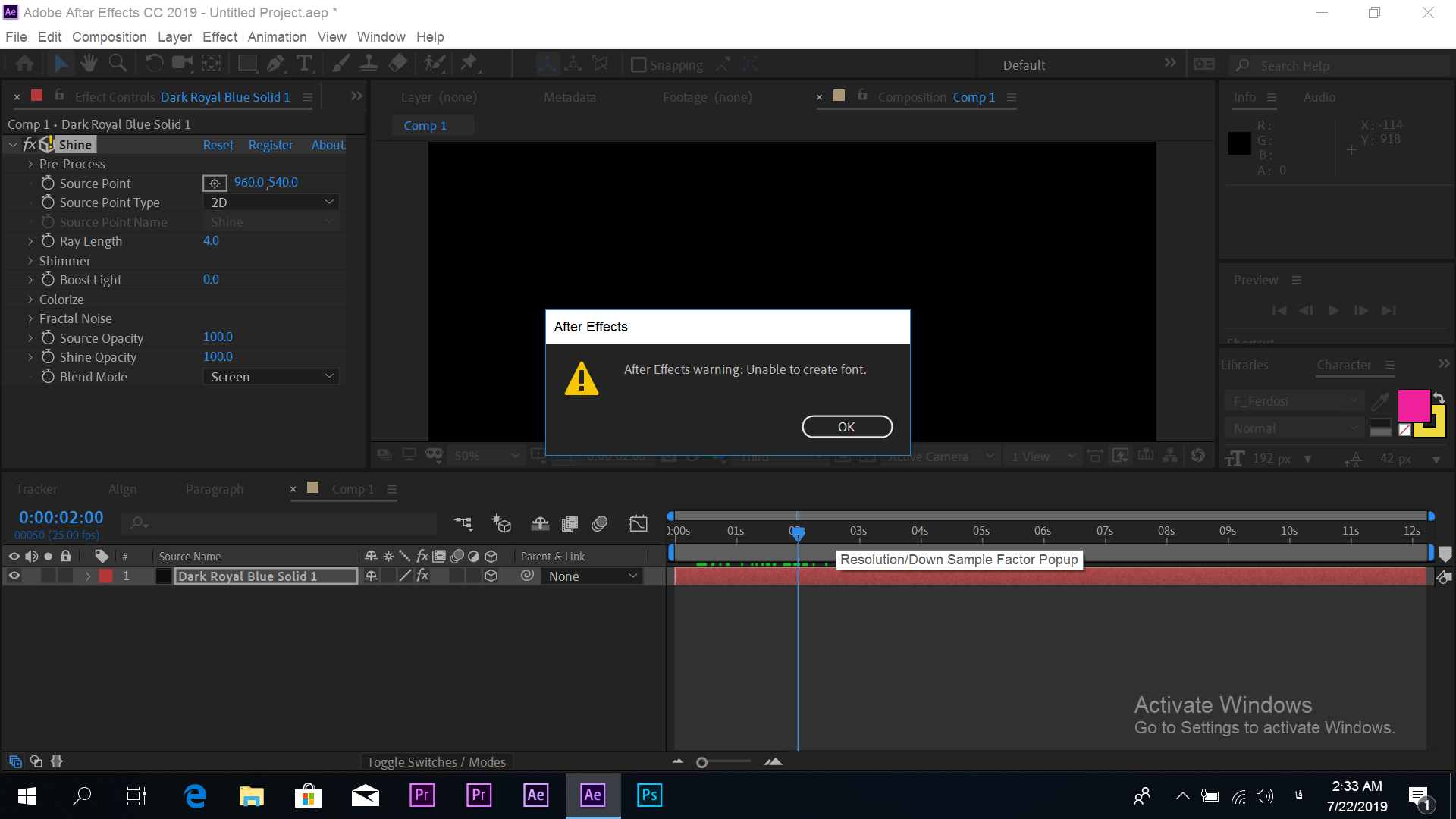Click the Comp 1 tab in timeline panel

[350, 489]
